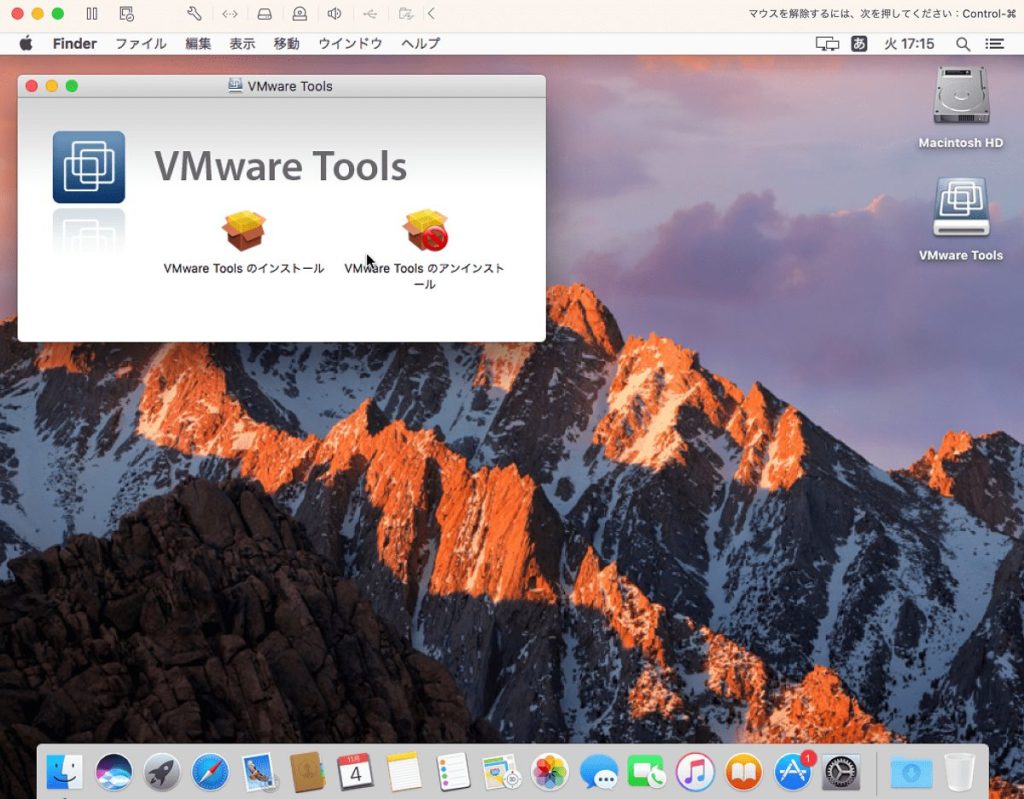
Task: Pause the virtual machine from the toolbar
Action: coord(92,14)
